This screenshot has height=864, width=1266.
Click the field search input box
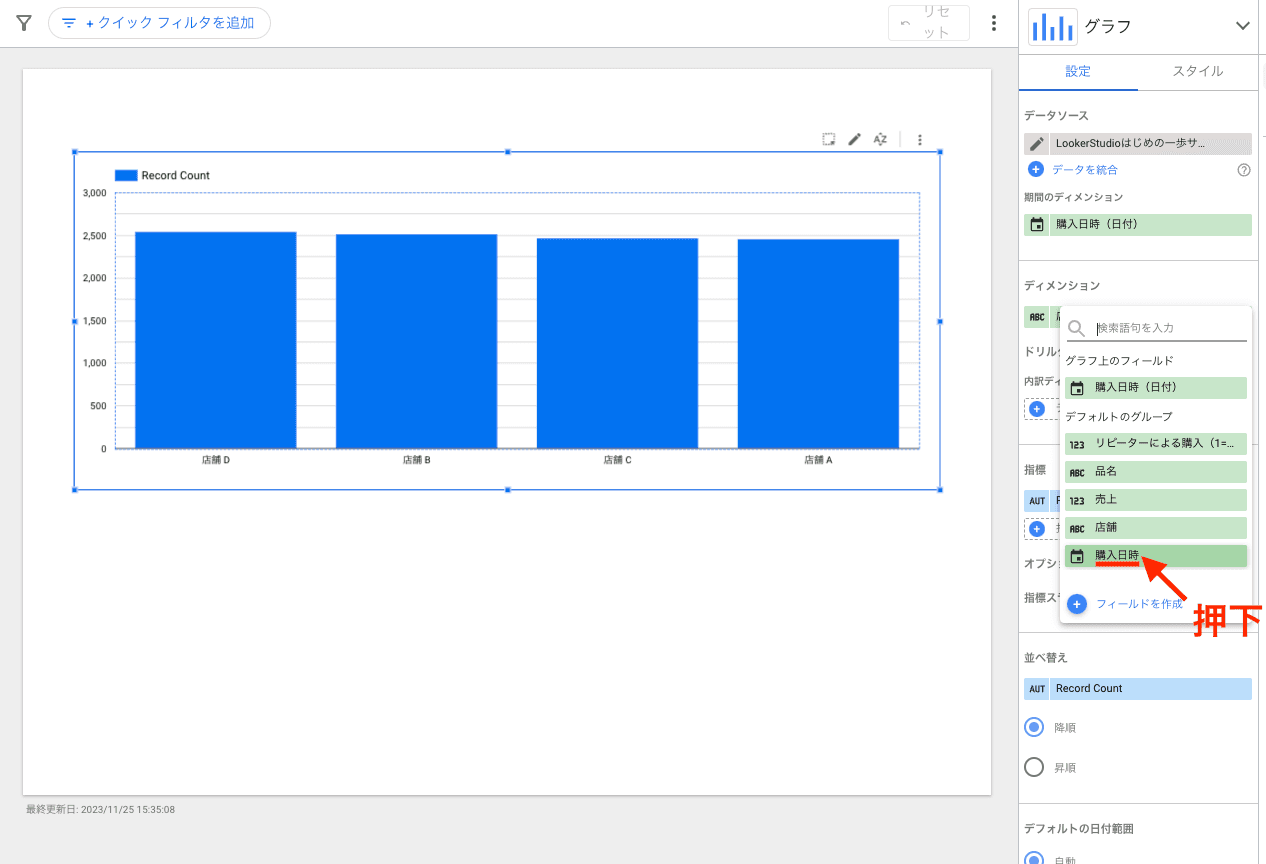[1169, 328]
